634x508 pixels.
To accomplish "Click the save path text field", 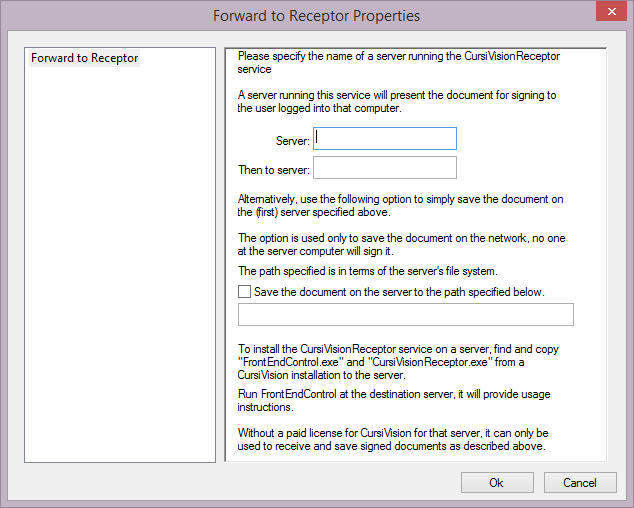I will [x=405, y=315].
